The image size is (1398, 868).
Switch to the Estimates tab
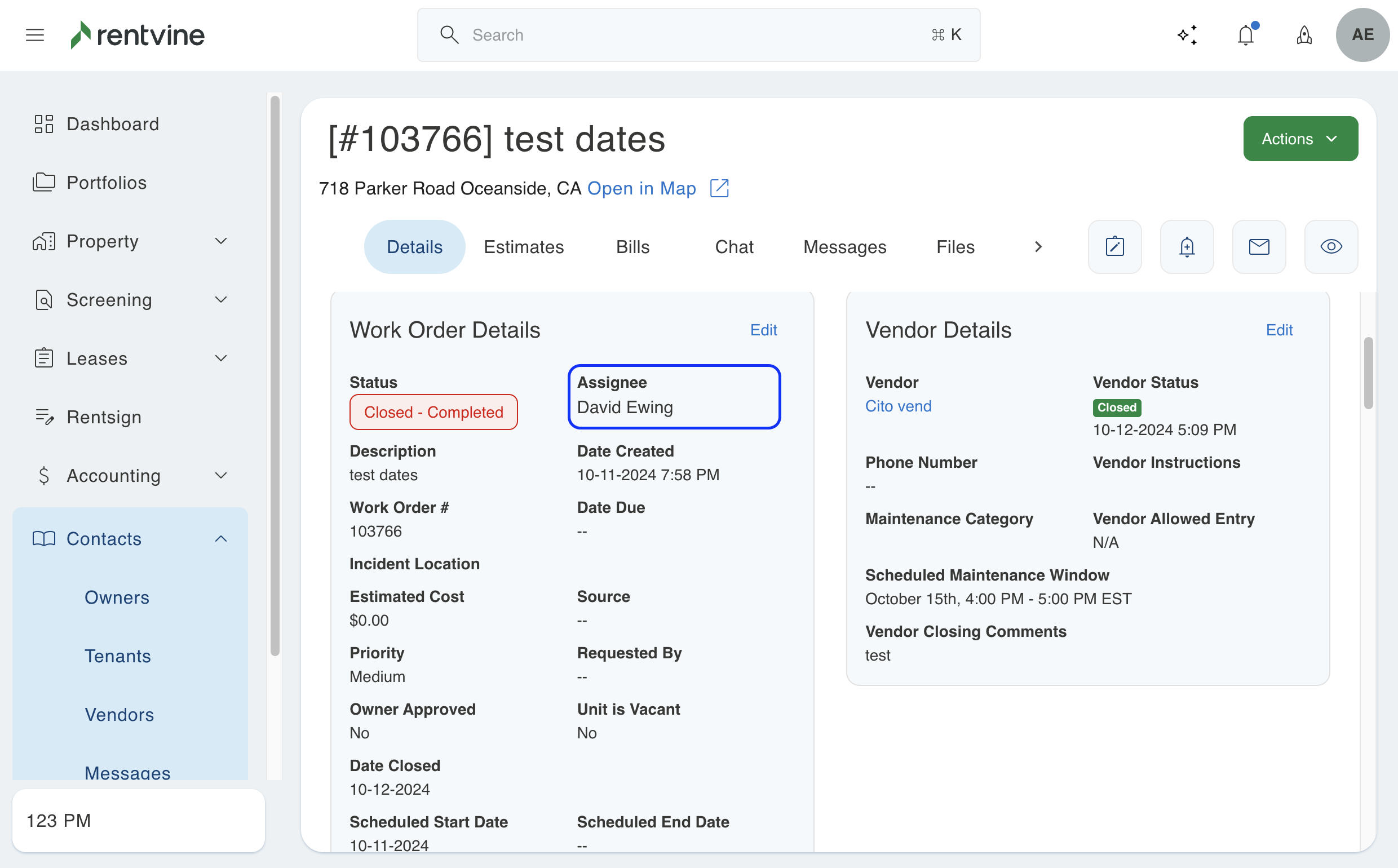[523, 247]
